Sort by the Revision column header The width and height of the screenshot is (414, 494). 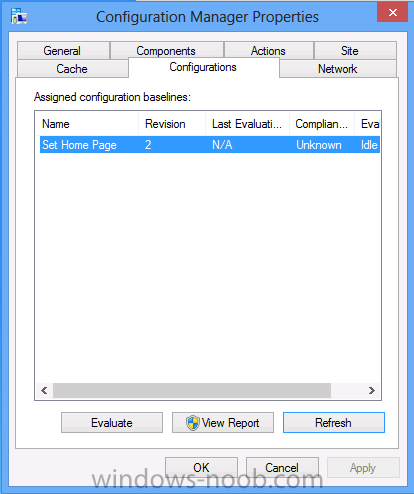(172, 124)
